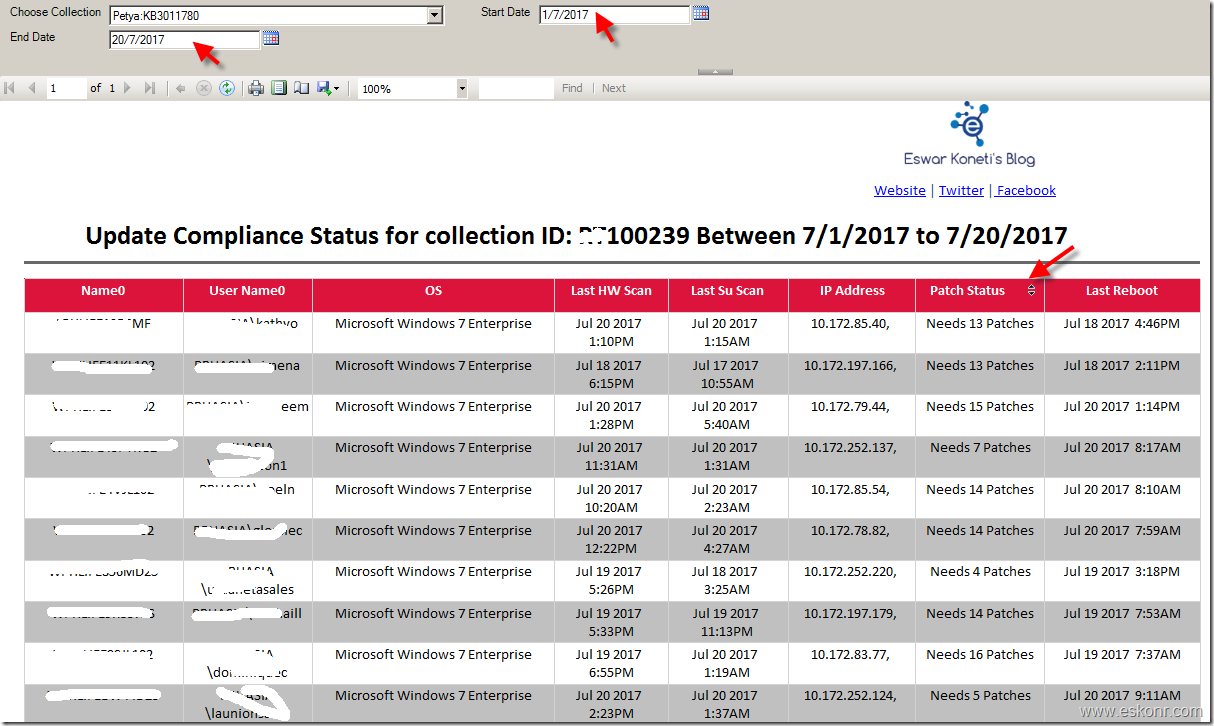
Task: Go to the next report page
Action: (127, 88)
